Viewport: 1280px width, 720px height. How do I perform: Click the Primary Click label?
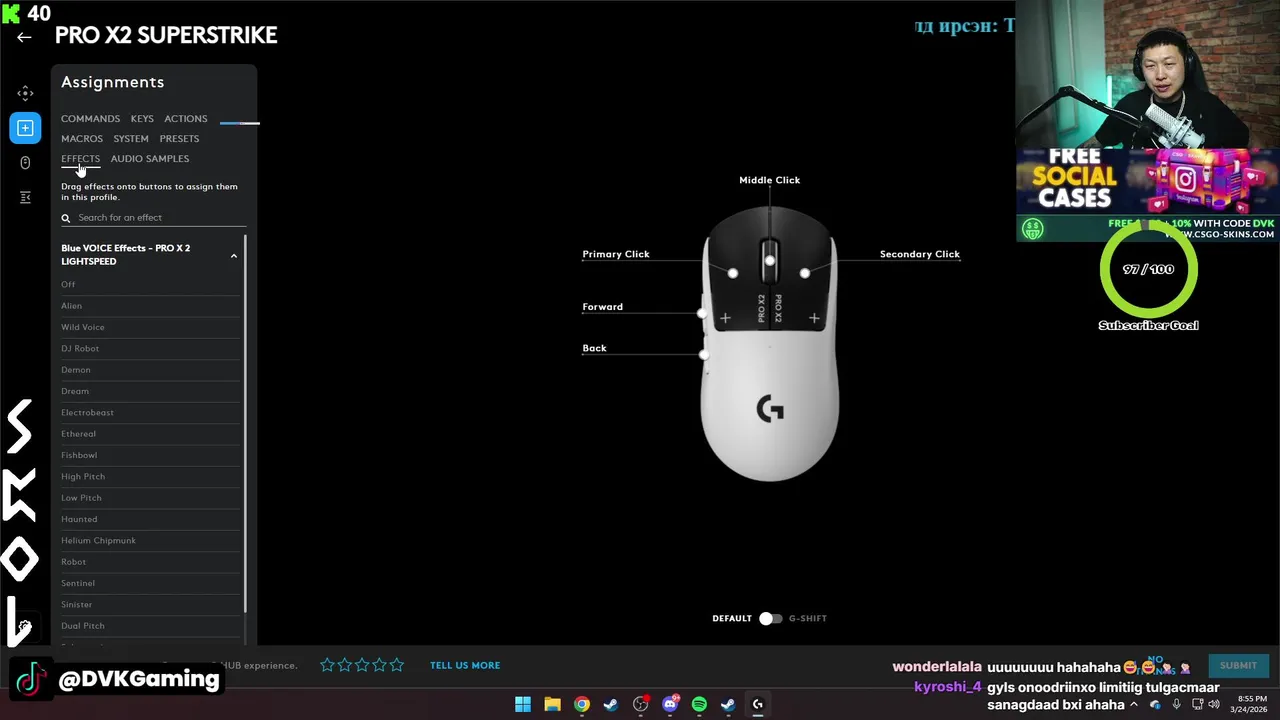616,254
